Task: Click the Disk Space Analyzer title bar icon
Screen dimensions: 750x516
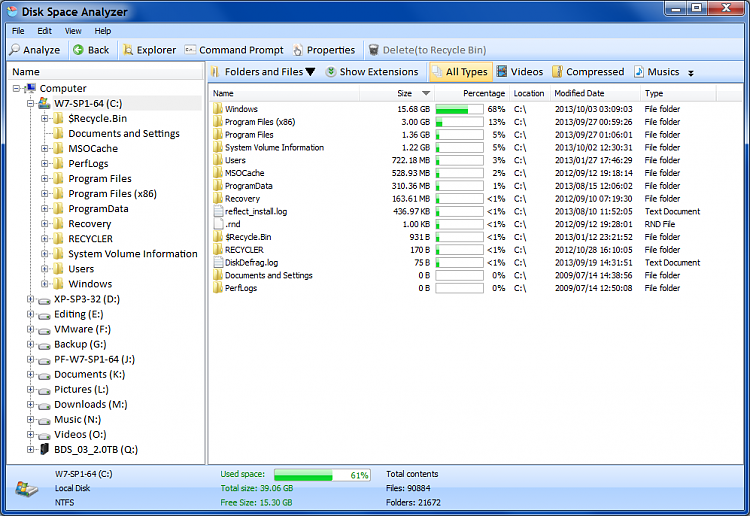Action: (x=12, y=11)
